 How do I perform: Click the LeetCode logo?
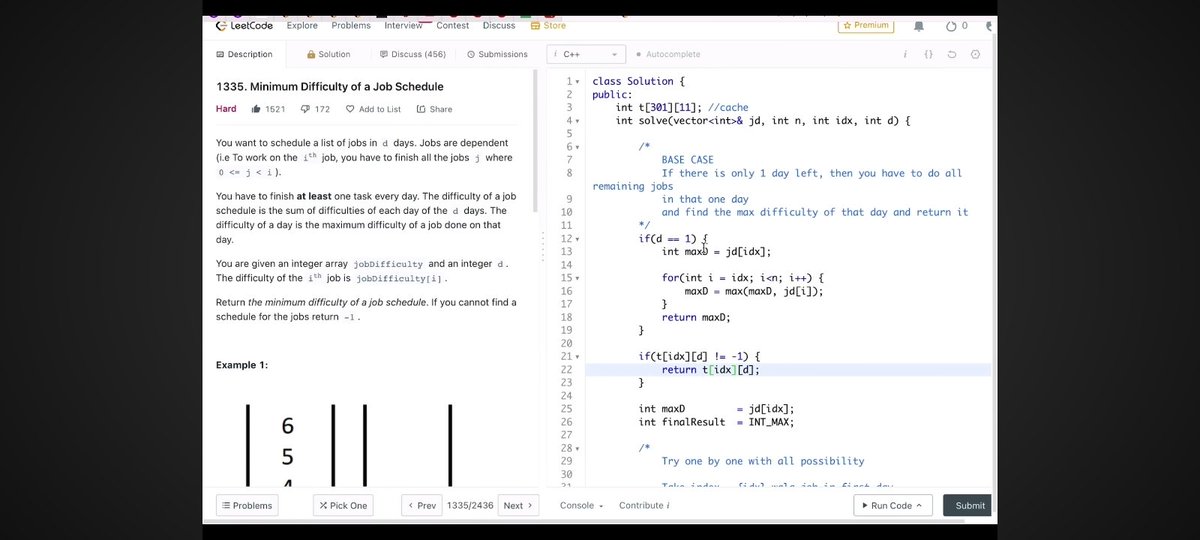click(x=244, y=26)
